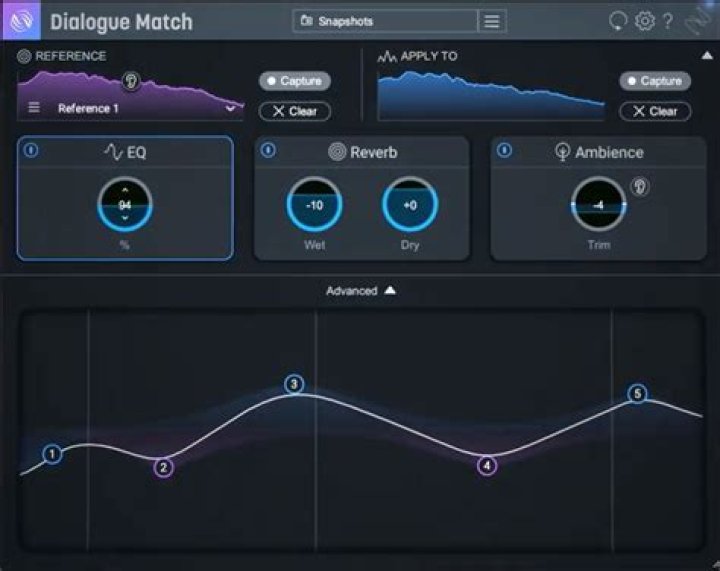
Task: Click the chat bubble icon in the header
Action: tap(618, 21)
